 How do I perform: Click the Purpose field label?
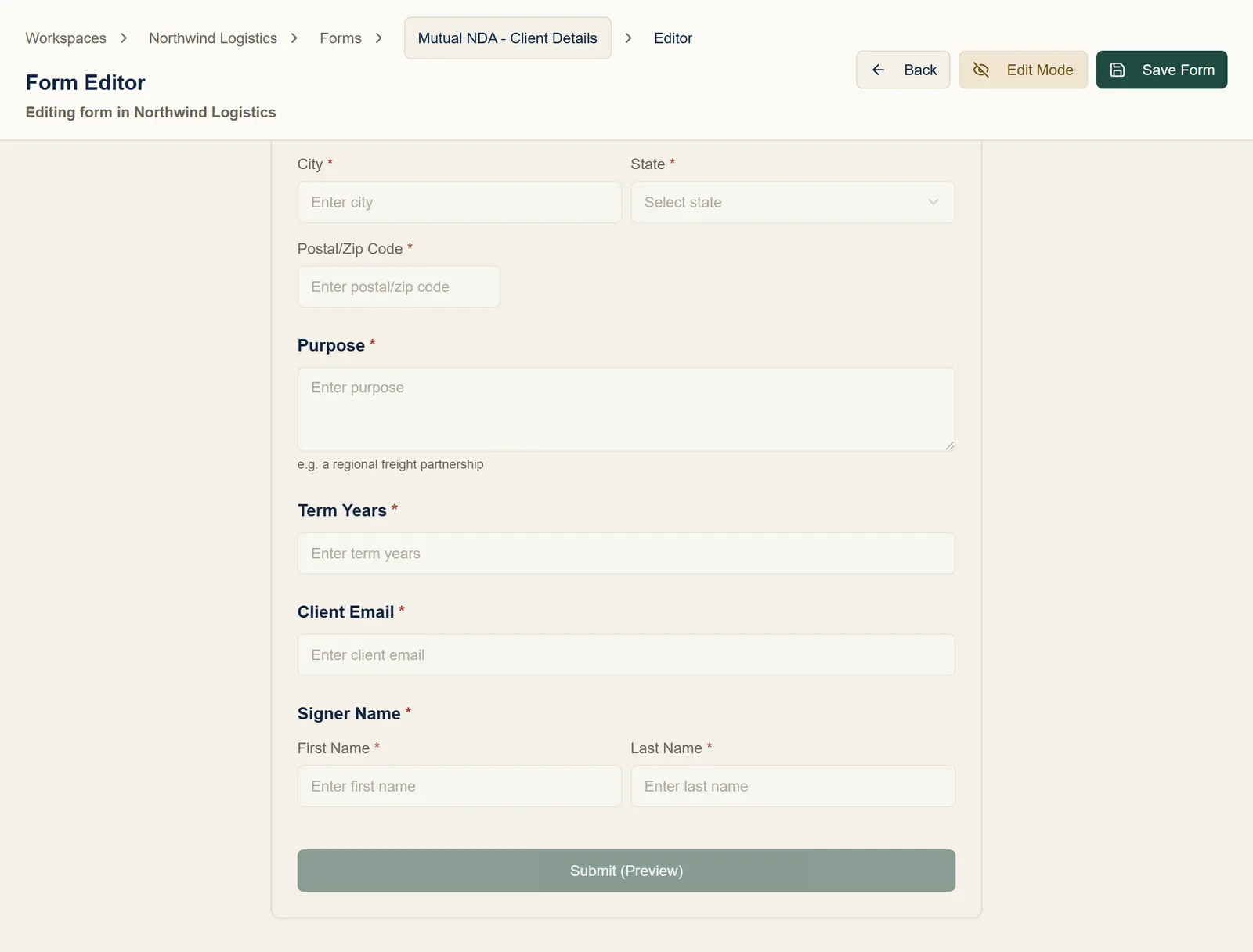[x=331, y=345]
